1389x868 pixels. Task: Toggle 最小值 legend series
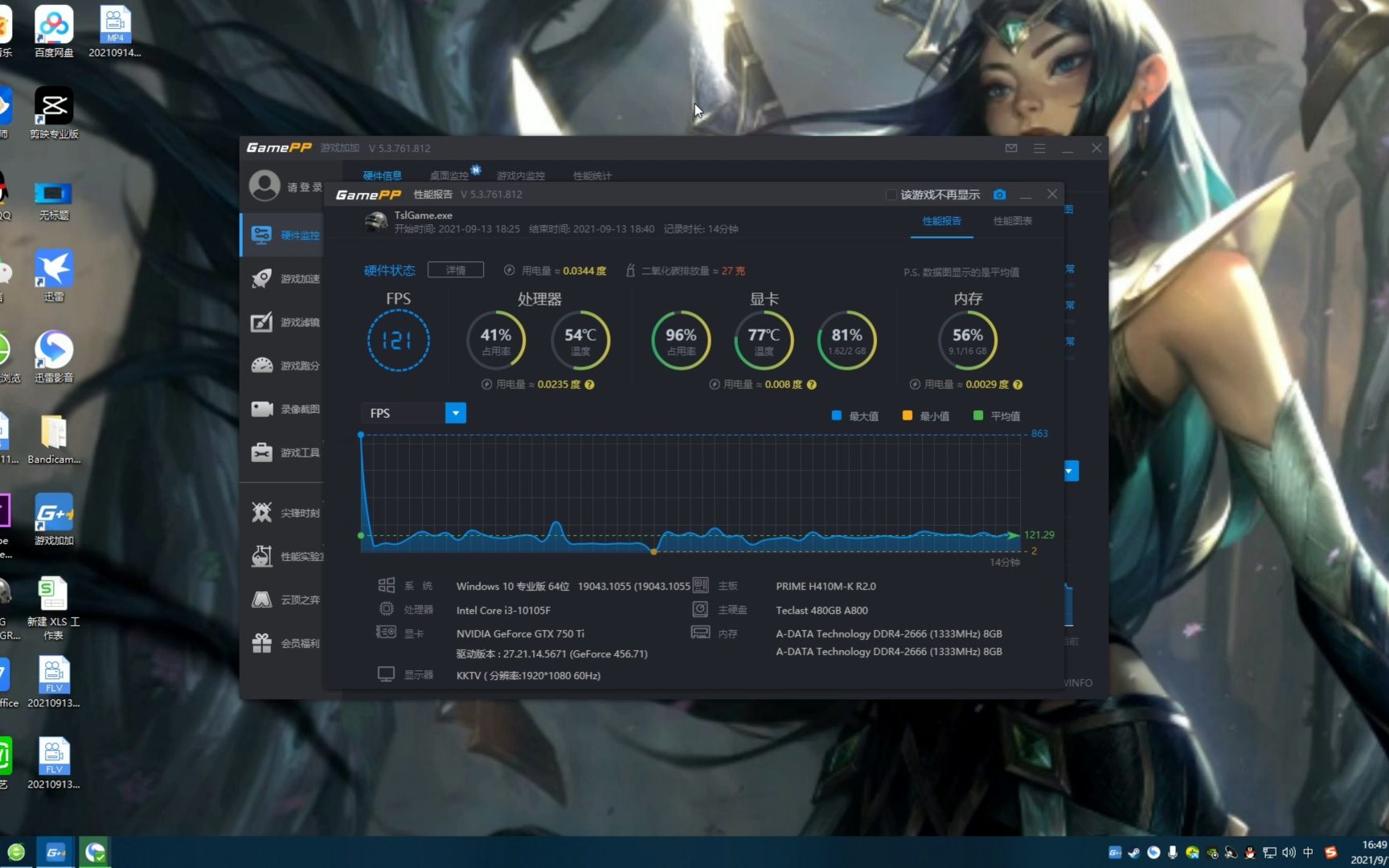pyautogui.click(x=925, y=416)
